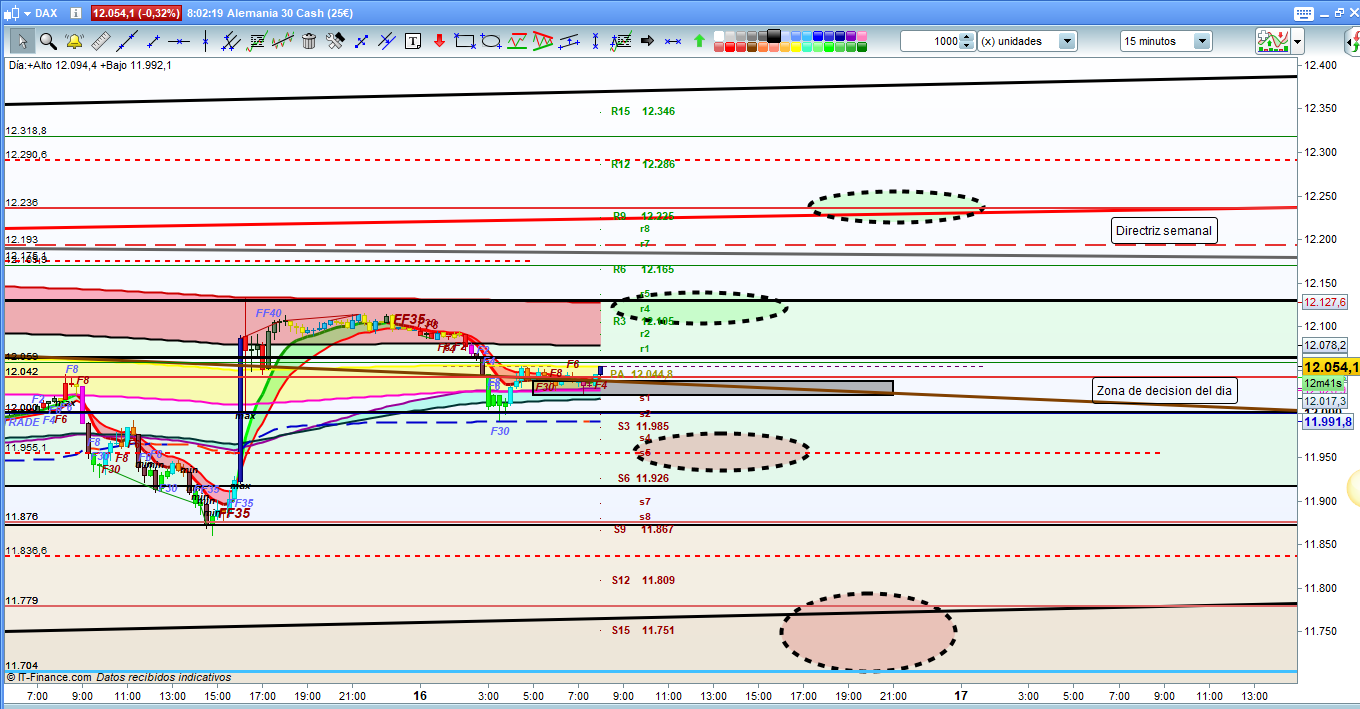Screen dimensions: 1360x709
Task: Increase the units with stepper up arrow
Action: [966, 37]
